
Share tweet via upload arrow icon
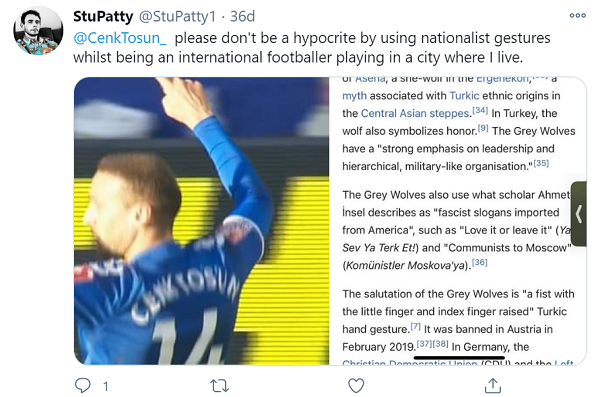point(493,386)
